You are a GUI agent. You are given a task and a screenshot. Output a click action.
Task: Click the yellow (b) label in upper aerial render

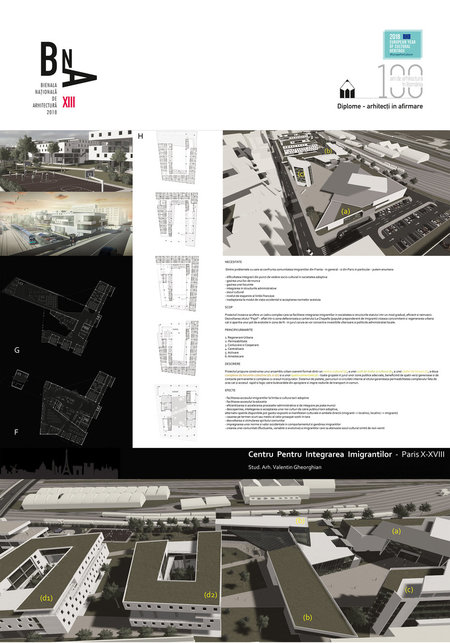[x=328, y=150]
